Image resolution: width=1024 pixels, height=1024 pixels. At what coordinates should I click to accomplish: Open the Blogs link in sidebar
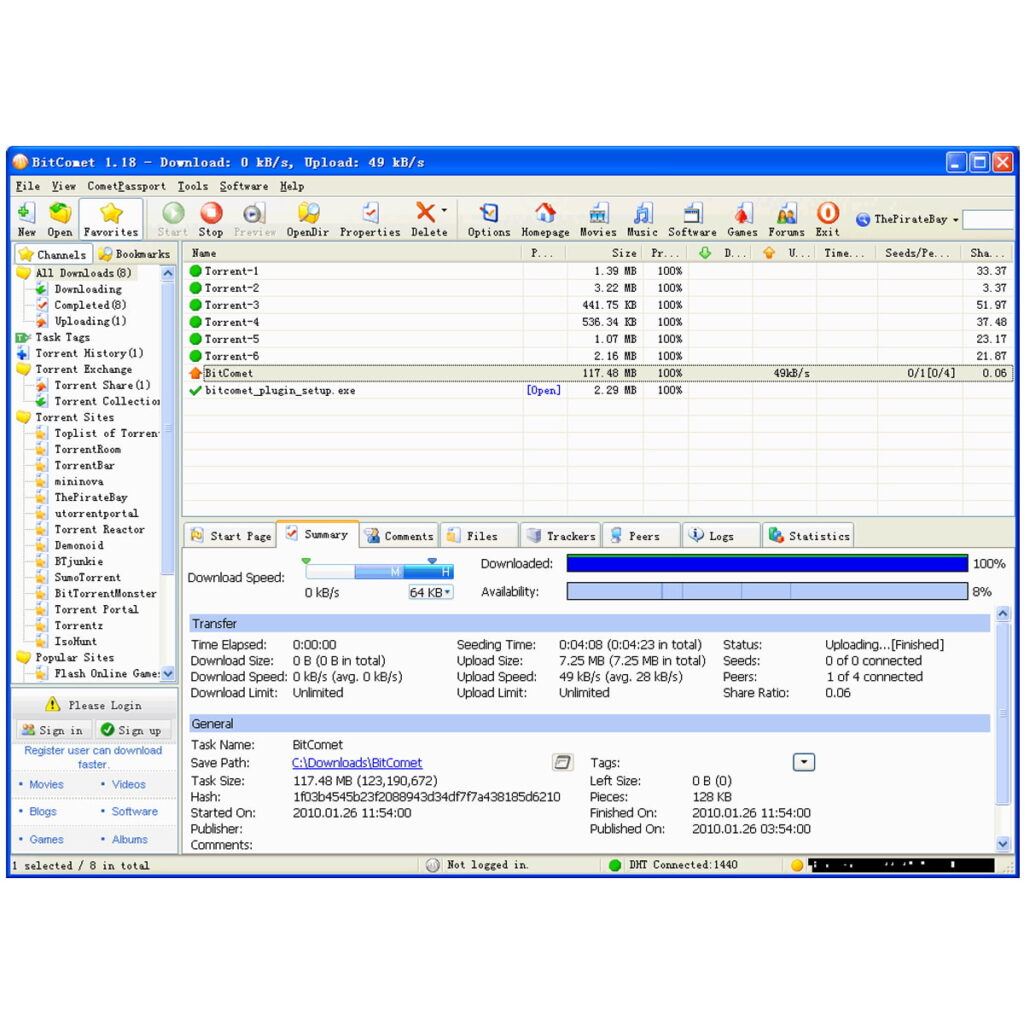click(42, 811)
